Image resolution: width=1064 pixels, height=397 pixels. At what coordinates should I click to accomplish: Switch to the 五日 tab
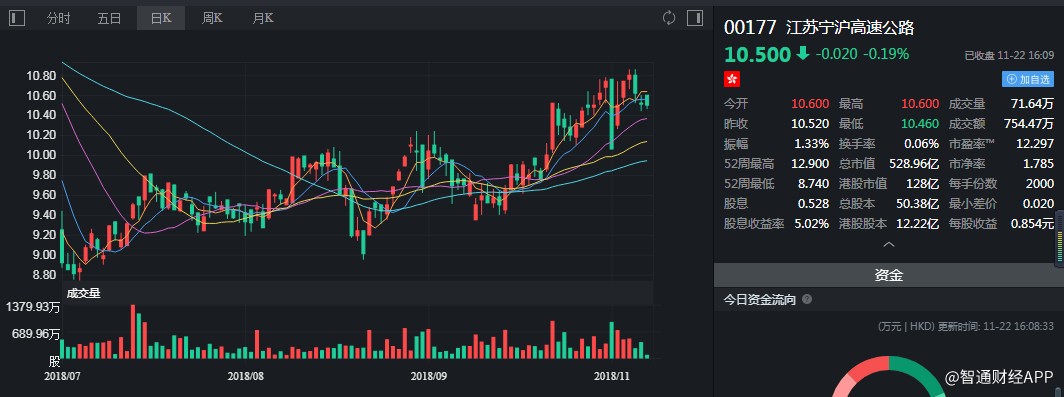point(109,18)
